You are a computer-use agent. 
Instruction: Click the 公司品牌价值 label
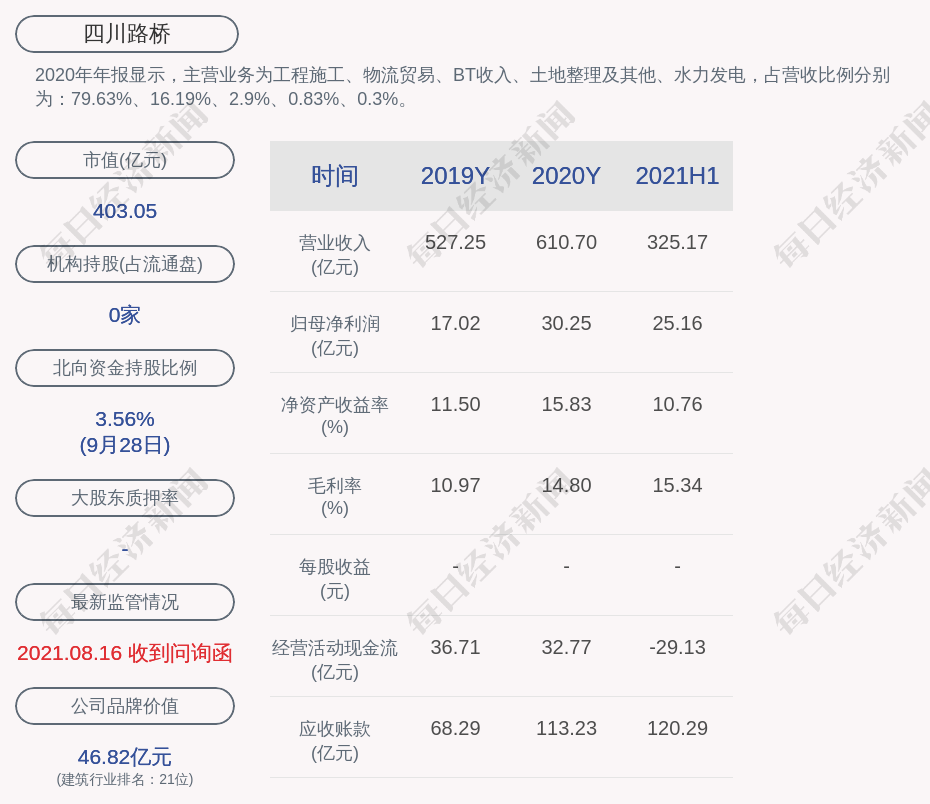point(124,705)
